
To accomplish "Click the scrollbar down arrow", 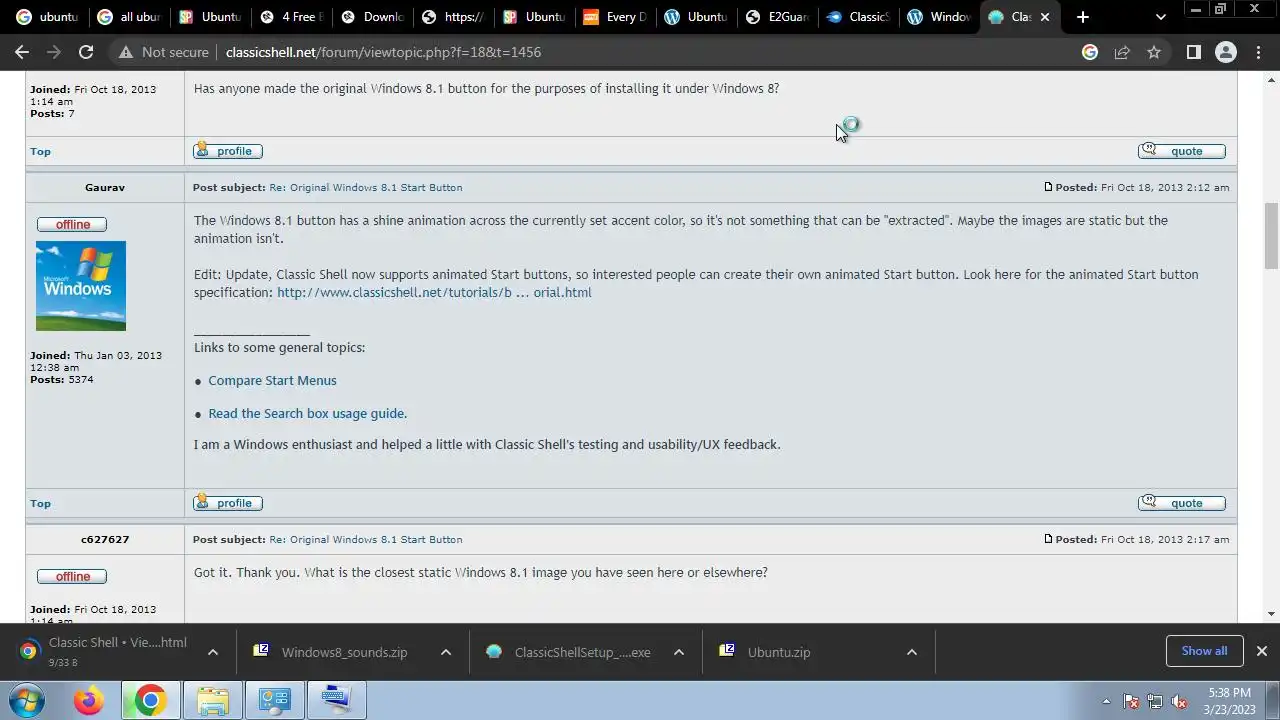I will [x=1271, y=614].
